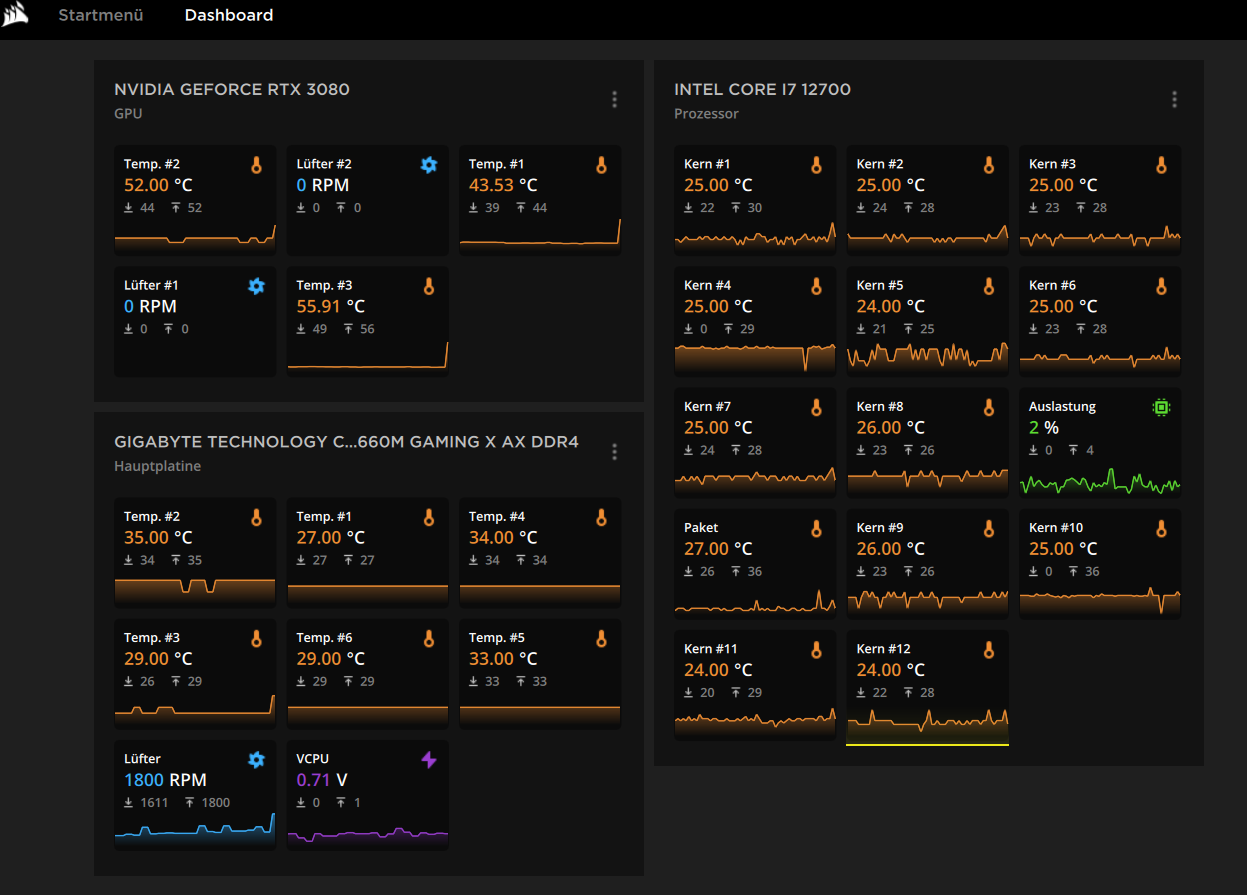Click thermometer icon on Kern #7
This screenshot has width=1247, height=895.
click(x=816, y=407)
